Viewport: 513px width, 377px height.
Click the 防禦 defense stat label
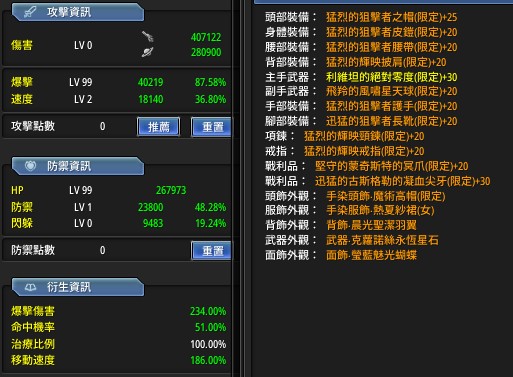[22, 207]
